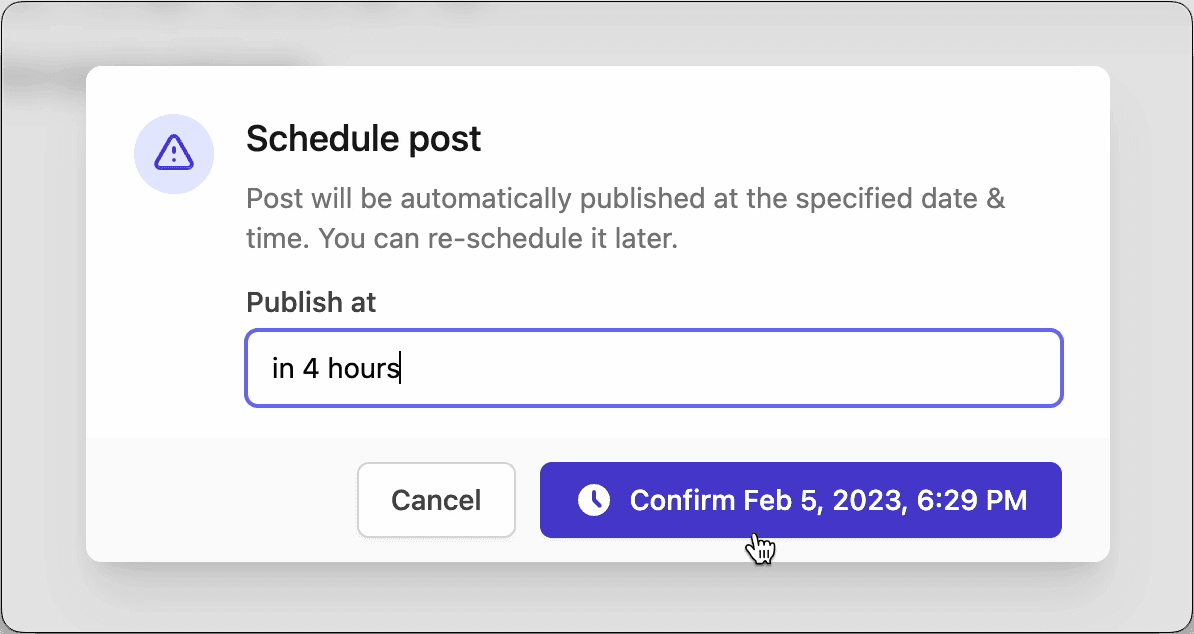Focus the Publish at input field
The image size is (1194, 634).
(654, 368)
